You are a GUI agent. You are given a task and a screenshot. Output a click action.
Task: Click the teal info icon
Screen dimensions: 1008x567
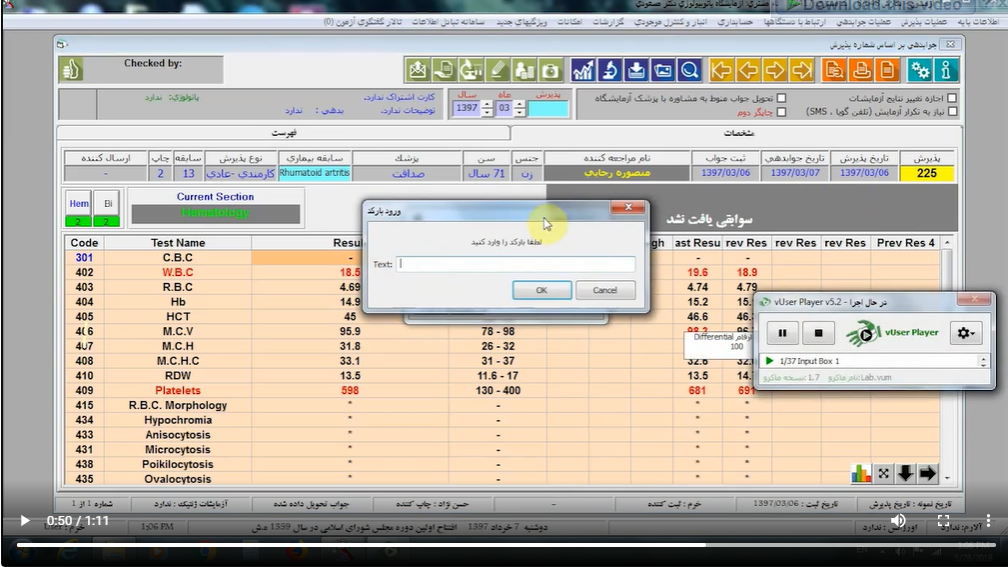tap(945, 70)
